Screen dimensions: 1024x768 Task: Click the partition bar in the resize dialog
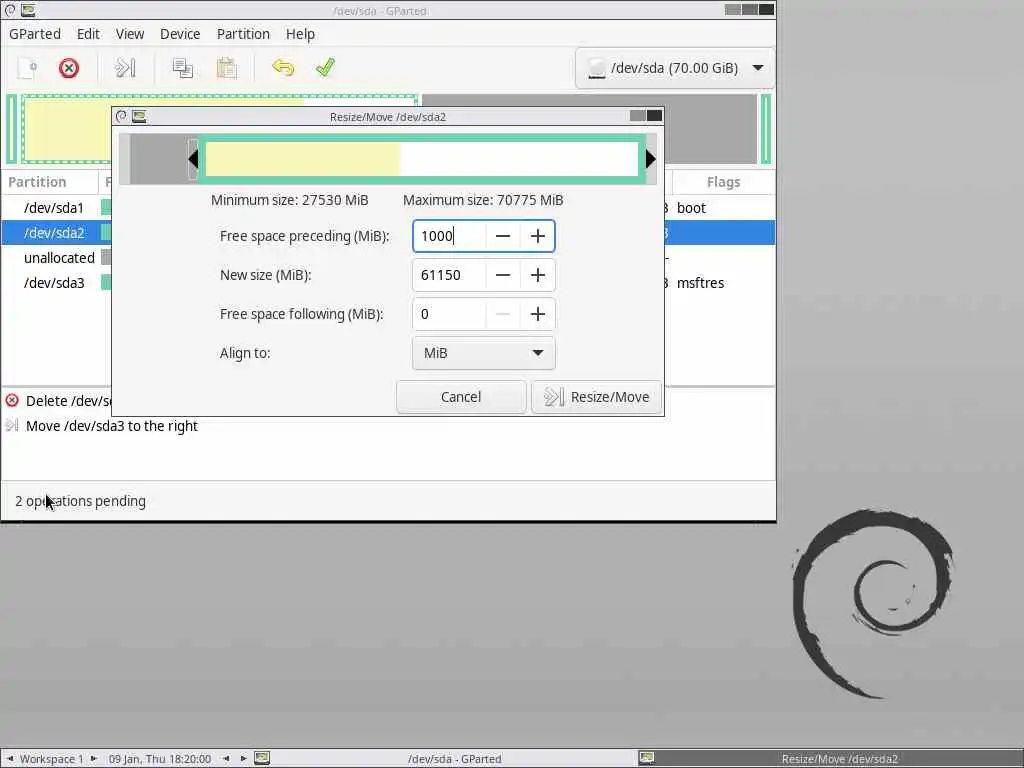[422, 159]
